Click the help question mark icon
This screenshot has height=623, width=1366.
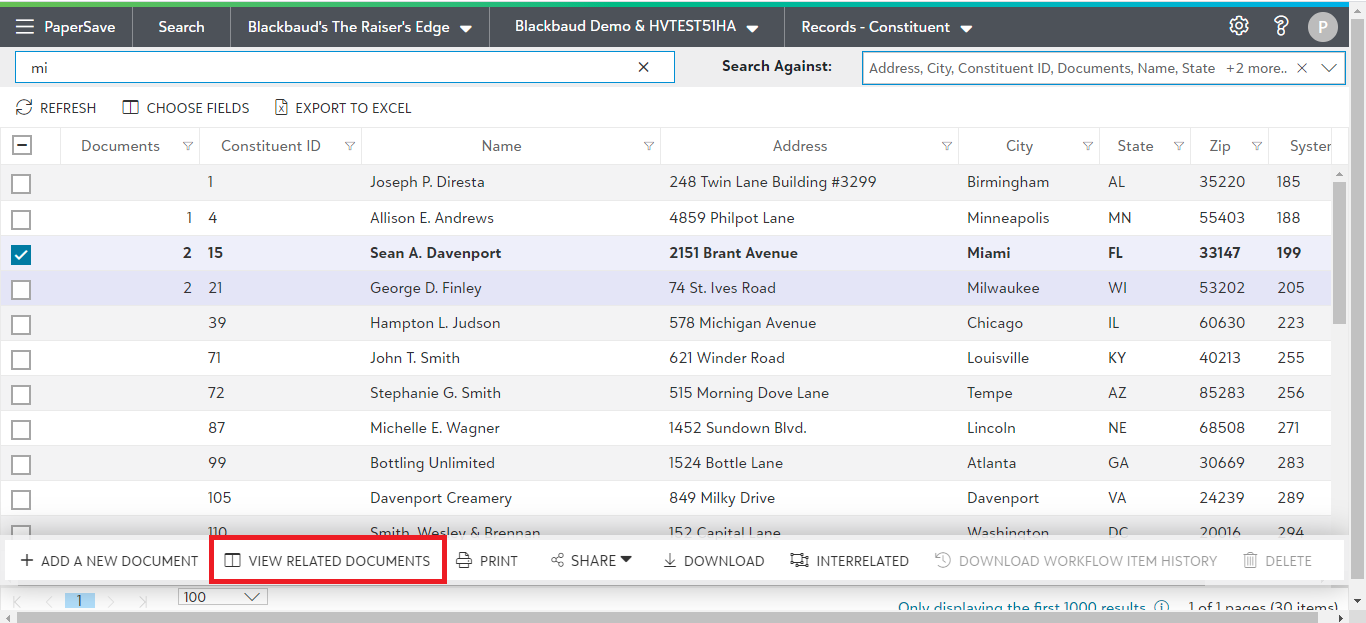1281,26
